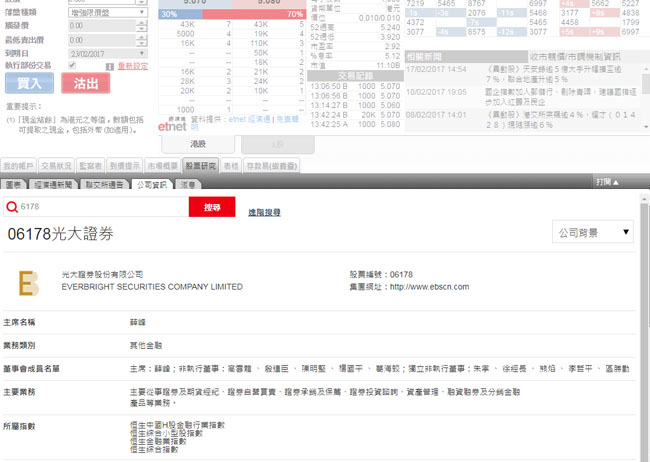This screenshot has height=462, width=650.
Task: Click the red 70% ask portion of the ratio bar
Action: [254, 14]
